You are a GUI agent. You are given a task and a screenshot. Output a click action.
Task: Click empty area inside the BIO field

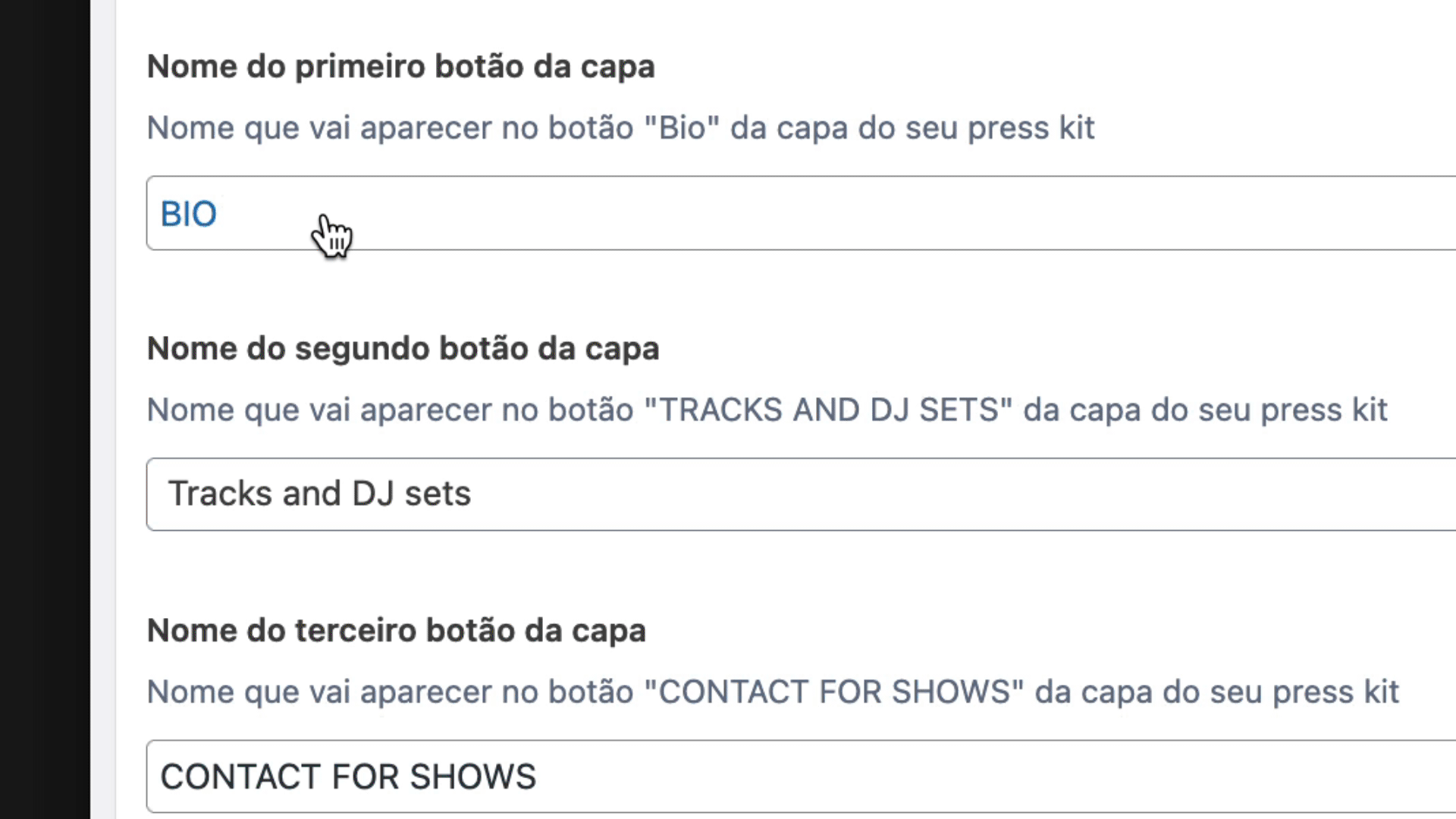tap(834, 213)
